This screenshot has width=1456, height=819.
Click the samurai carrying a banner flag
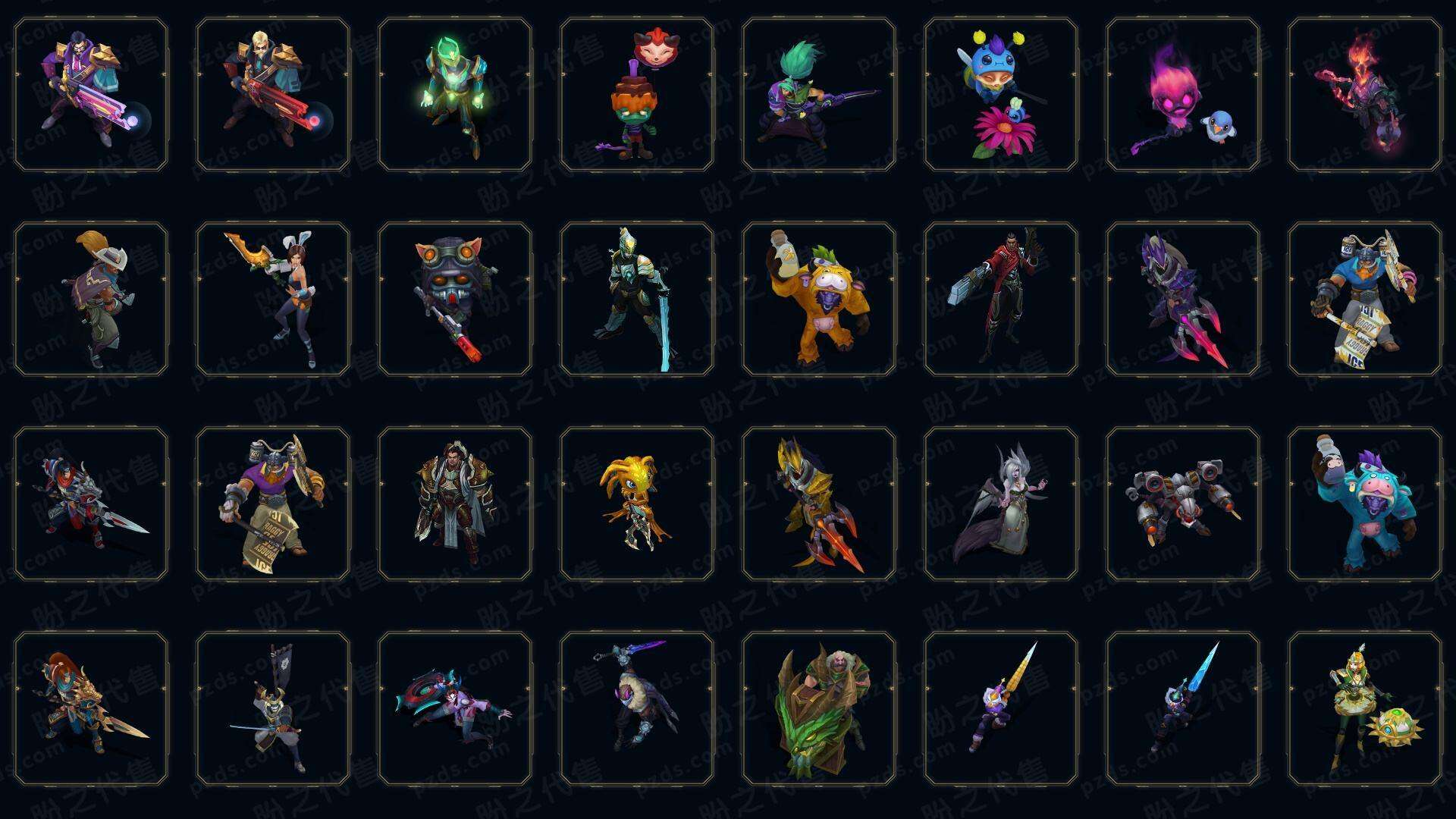[x=273, y=709]
